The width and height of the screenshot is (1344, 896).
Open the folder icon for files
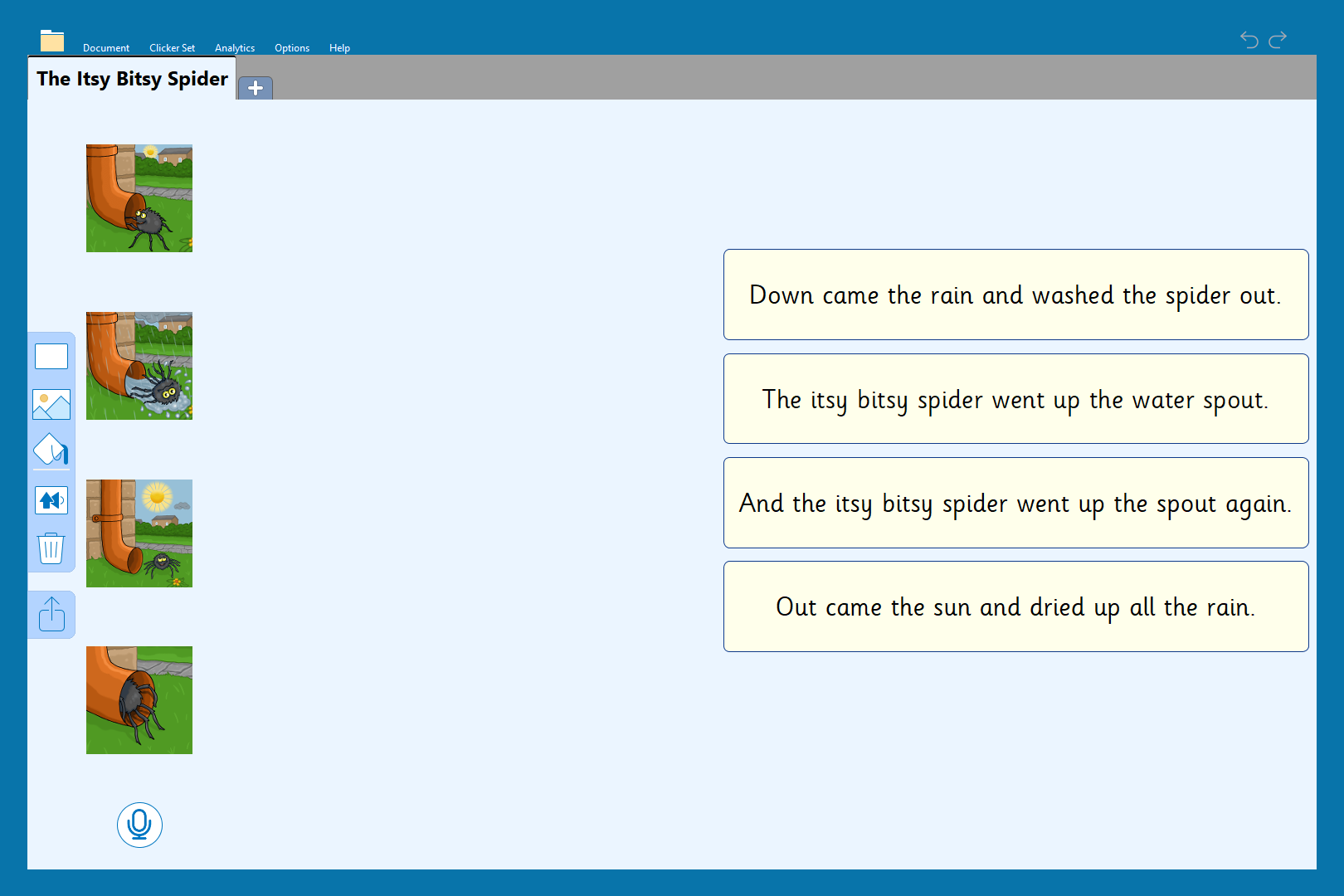(52, 41)
